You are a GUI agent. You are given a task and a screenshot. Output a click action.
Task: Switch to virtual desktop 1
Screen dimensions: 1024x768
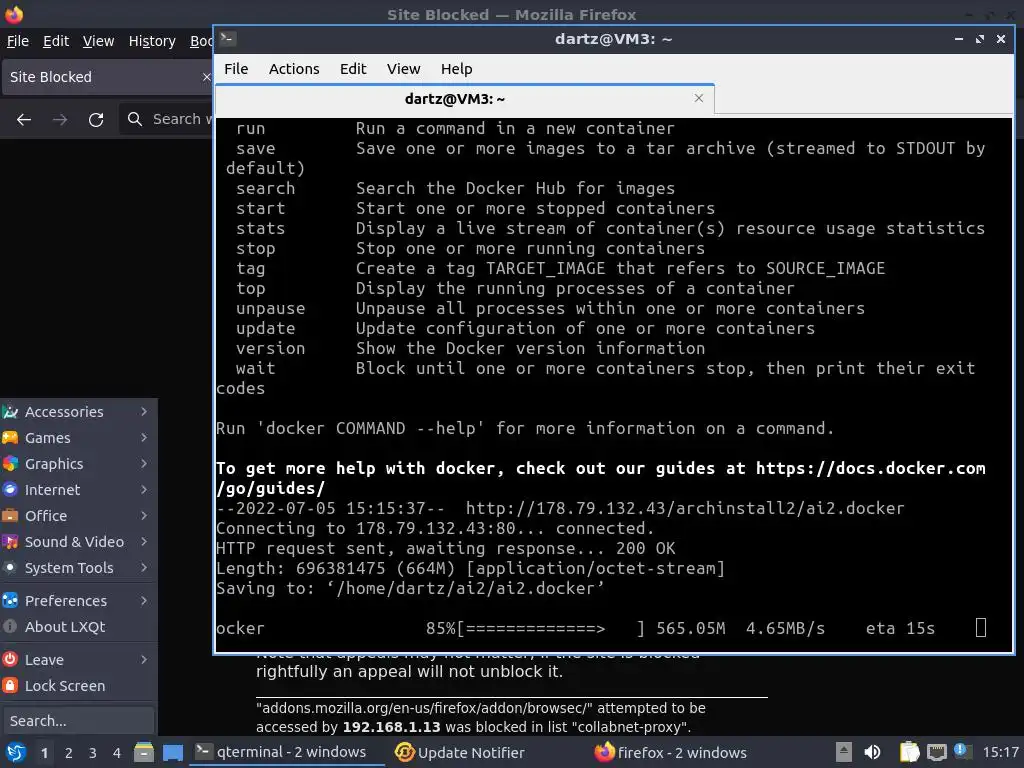click(44, 753)
